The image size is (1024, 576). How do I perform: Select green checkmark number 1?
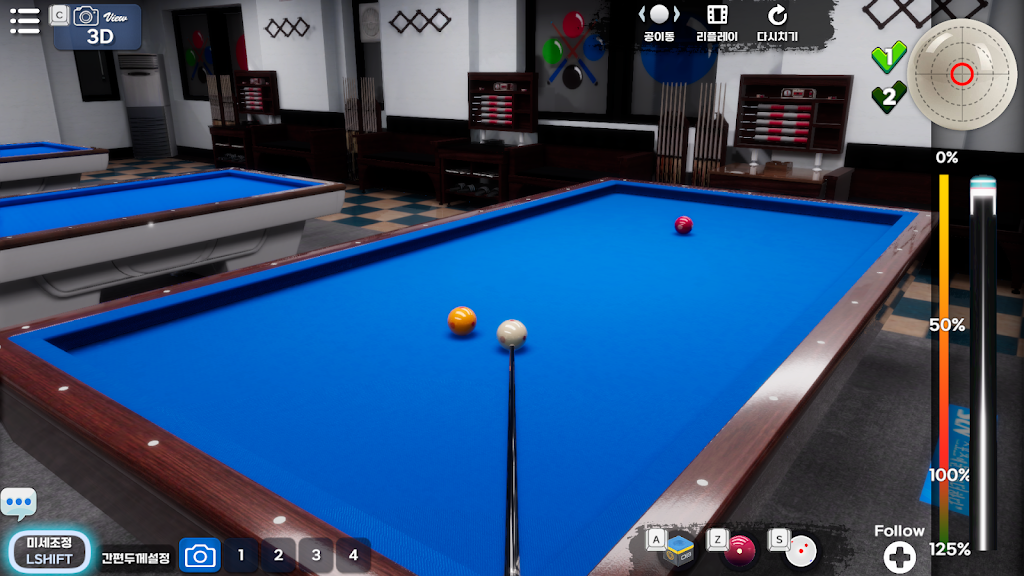tap(889, 57)
